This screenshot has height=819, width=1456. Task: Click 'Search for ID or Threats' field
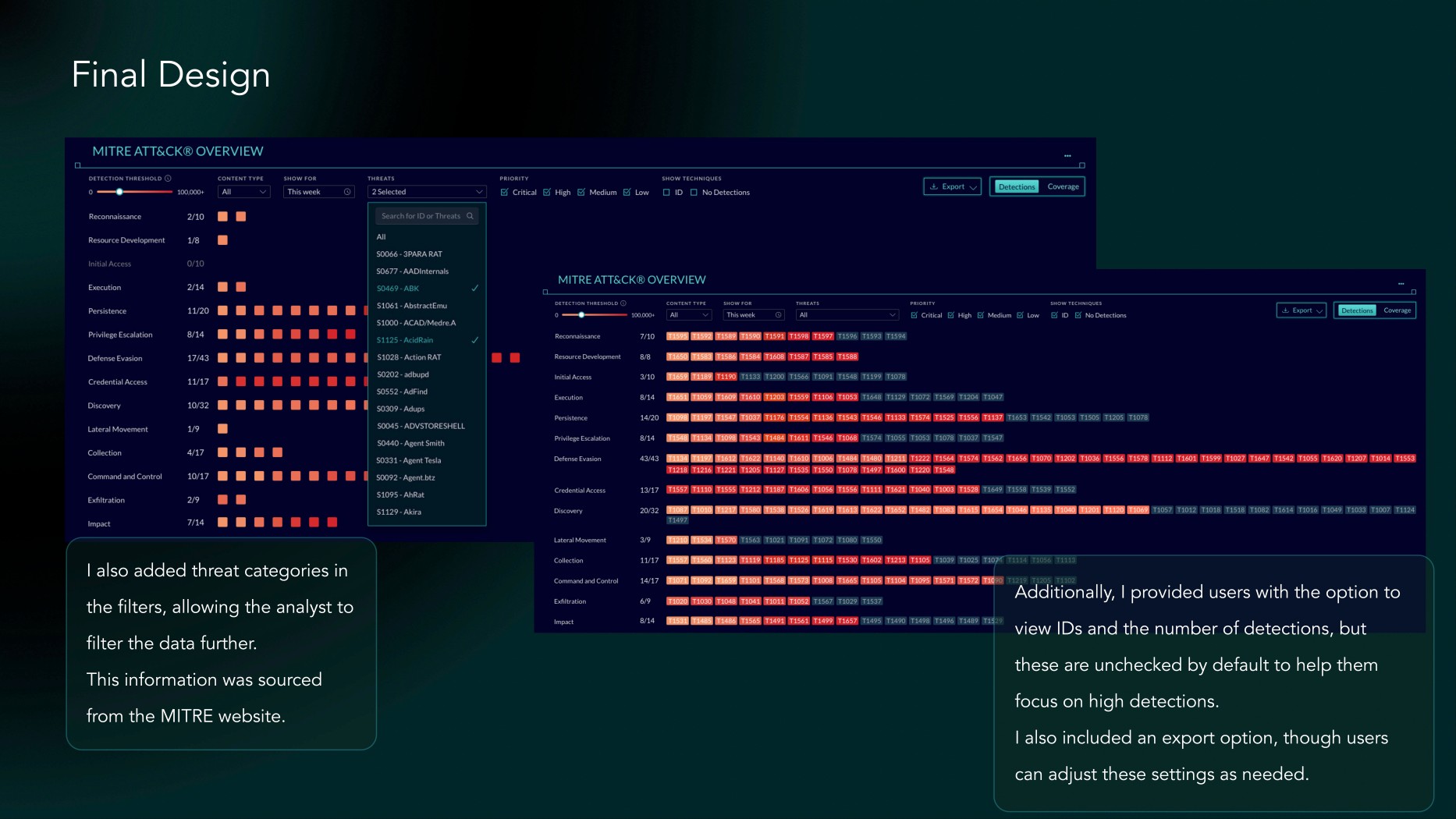[x=427, y=216]
